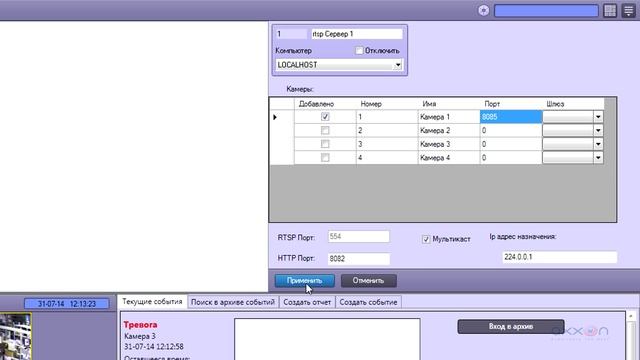The height and width of the screenshot is (360, 640).
Task: Switch to Текущие события tab
Action: pos(152,302)
